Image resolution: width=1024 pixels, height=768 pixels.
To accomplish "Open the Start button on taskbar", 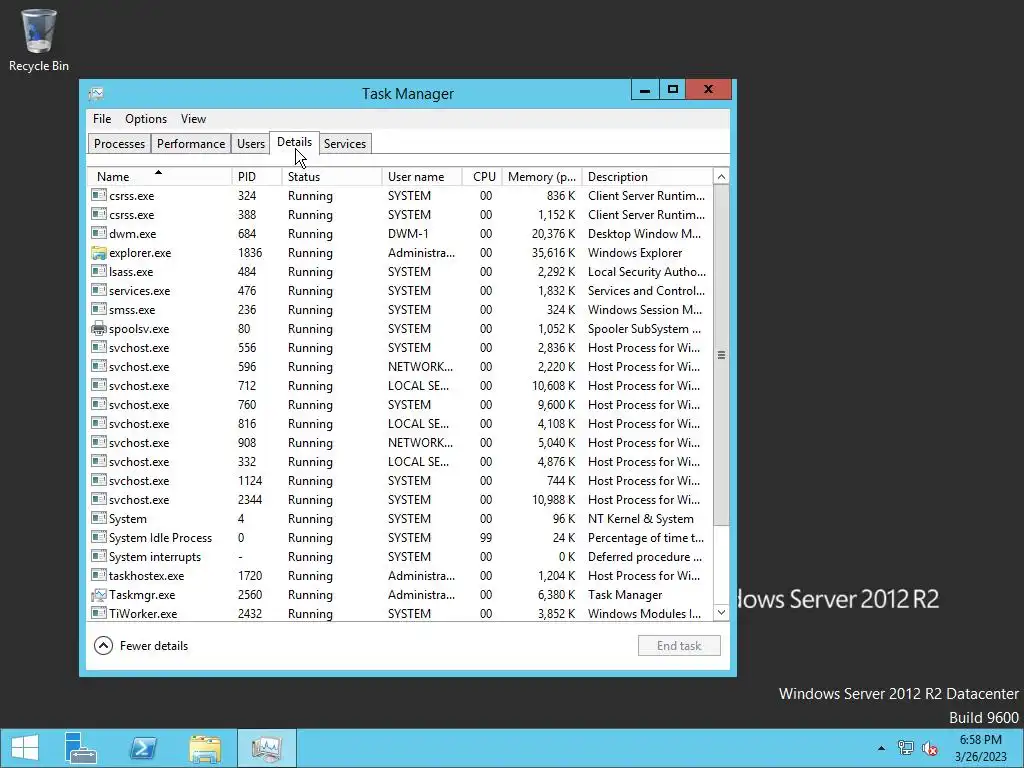I will [x=25, y=748].
